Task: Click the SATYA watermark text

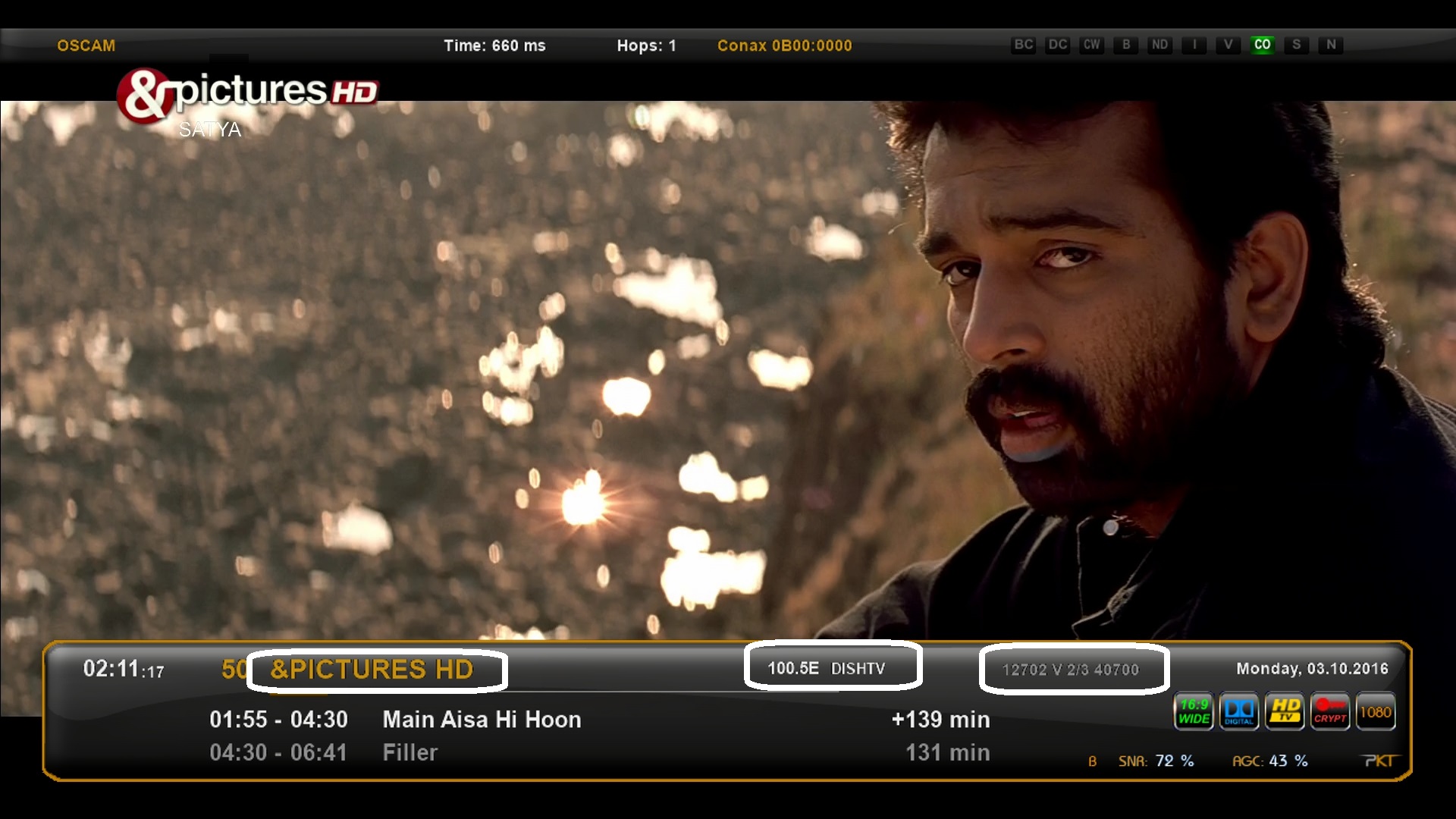Action: click(x=210, y=130)
